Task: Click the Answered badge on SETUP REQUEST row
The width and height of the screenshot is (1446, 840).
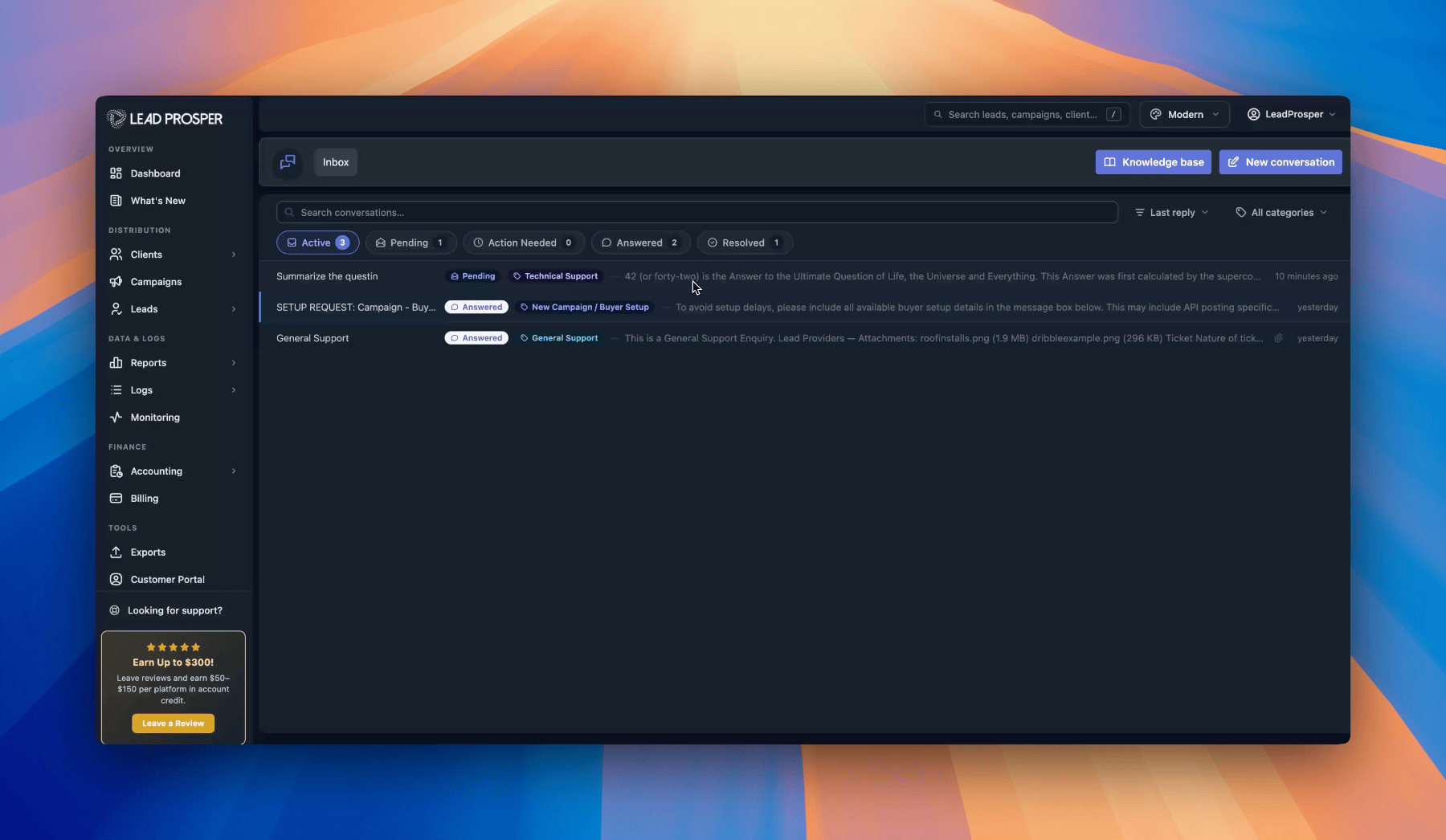Action: pyautogui.click(x=476, y=308)
